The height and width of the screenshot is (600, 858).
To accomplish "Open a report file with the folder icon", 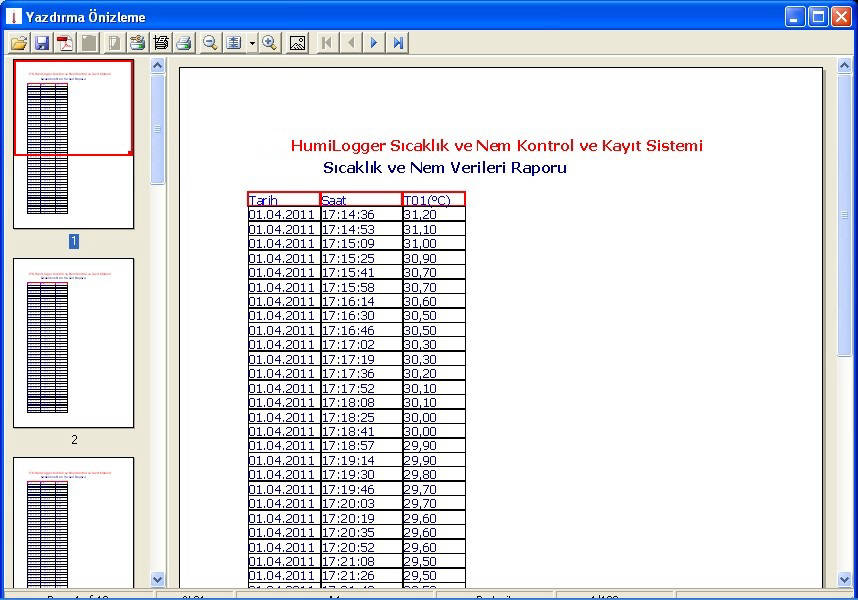I will click(19, 43).
